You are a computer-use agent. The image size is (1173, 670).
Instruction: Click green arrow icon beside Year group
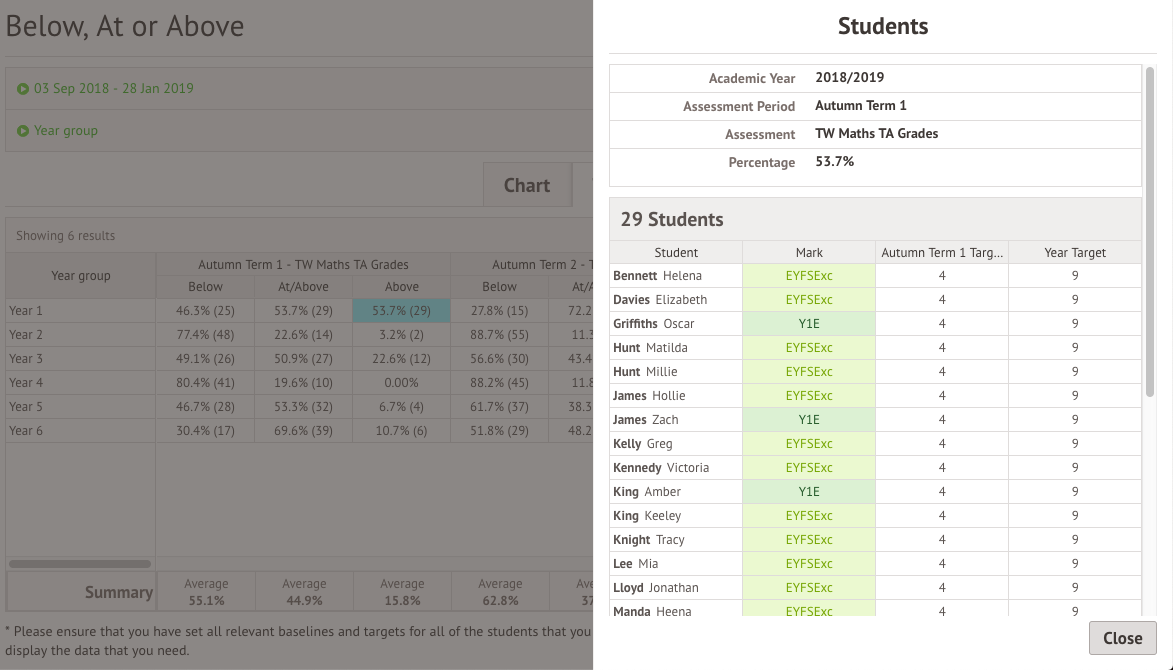23,130
